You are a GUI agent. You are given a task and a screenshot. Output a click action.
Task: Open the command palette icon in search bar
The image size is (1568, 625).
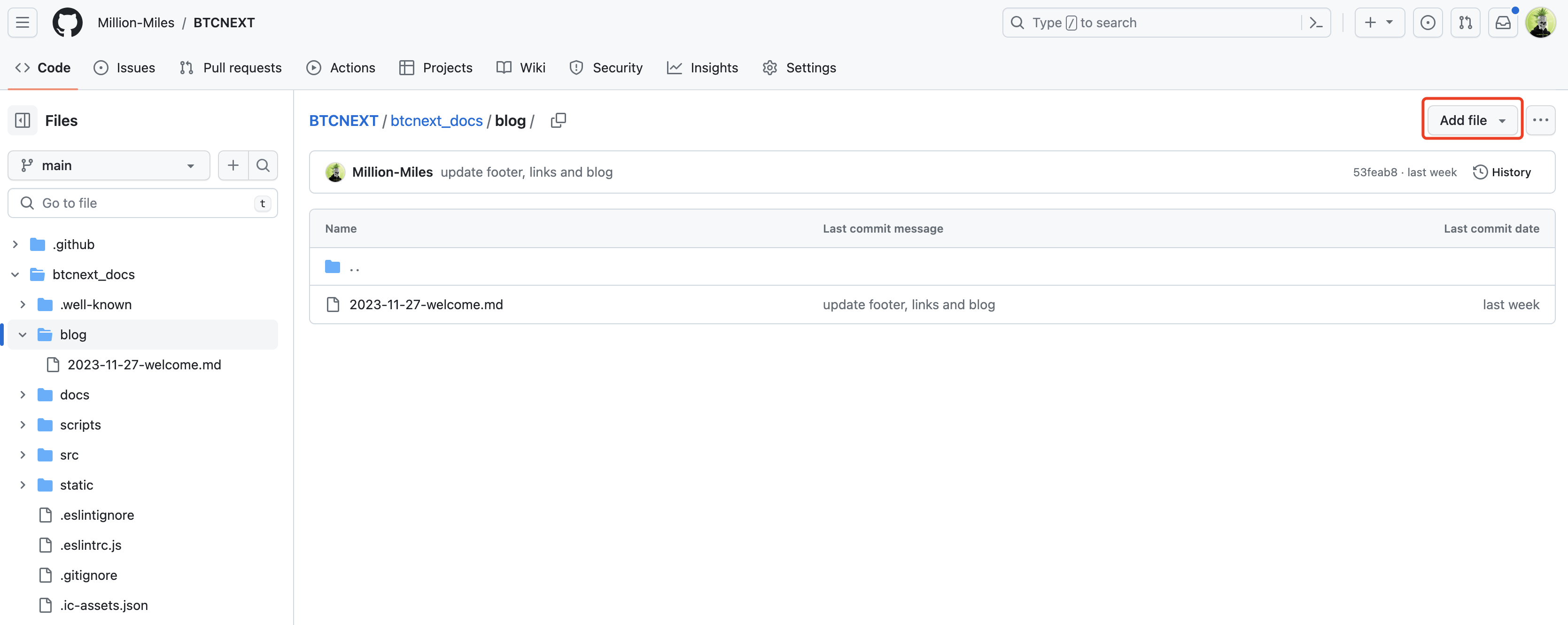point(1315,23)
